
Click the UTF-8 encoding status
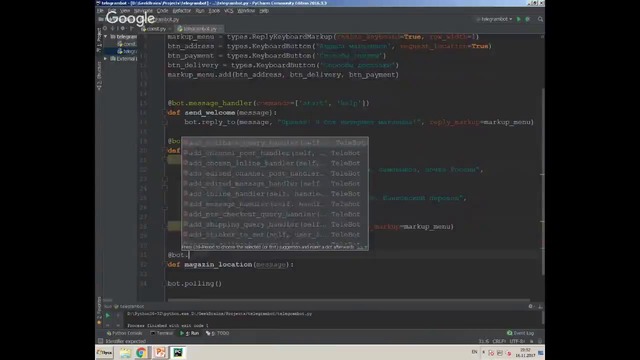[517, 341]
